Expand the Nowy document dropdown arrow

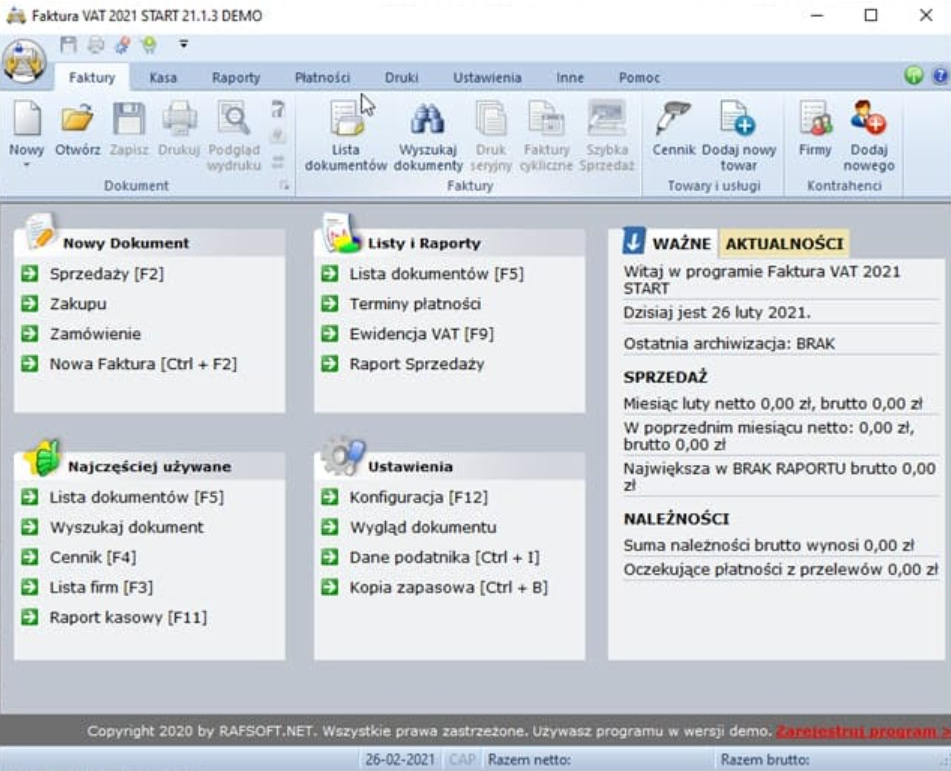point(26,165)
